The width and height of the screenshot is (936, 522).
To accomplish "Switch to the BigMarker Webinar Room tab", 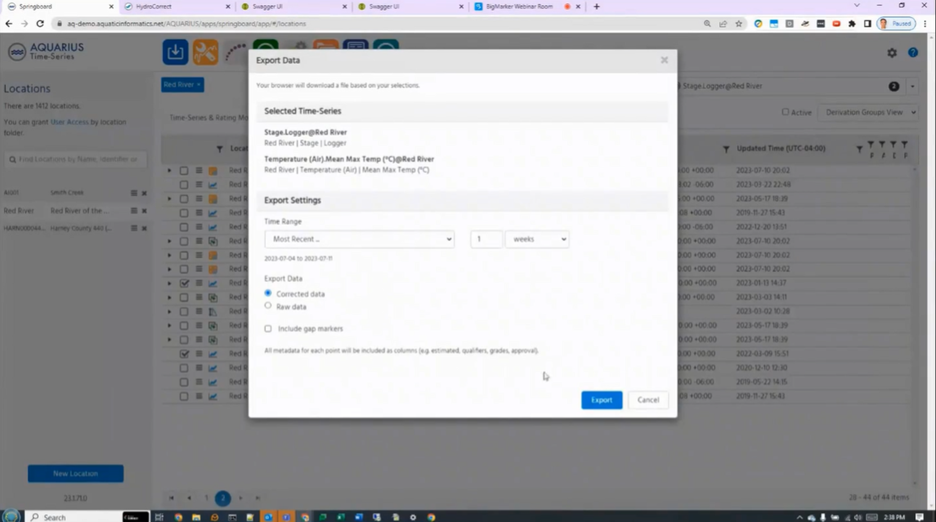I will [x=527, y=7].
